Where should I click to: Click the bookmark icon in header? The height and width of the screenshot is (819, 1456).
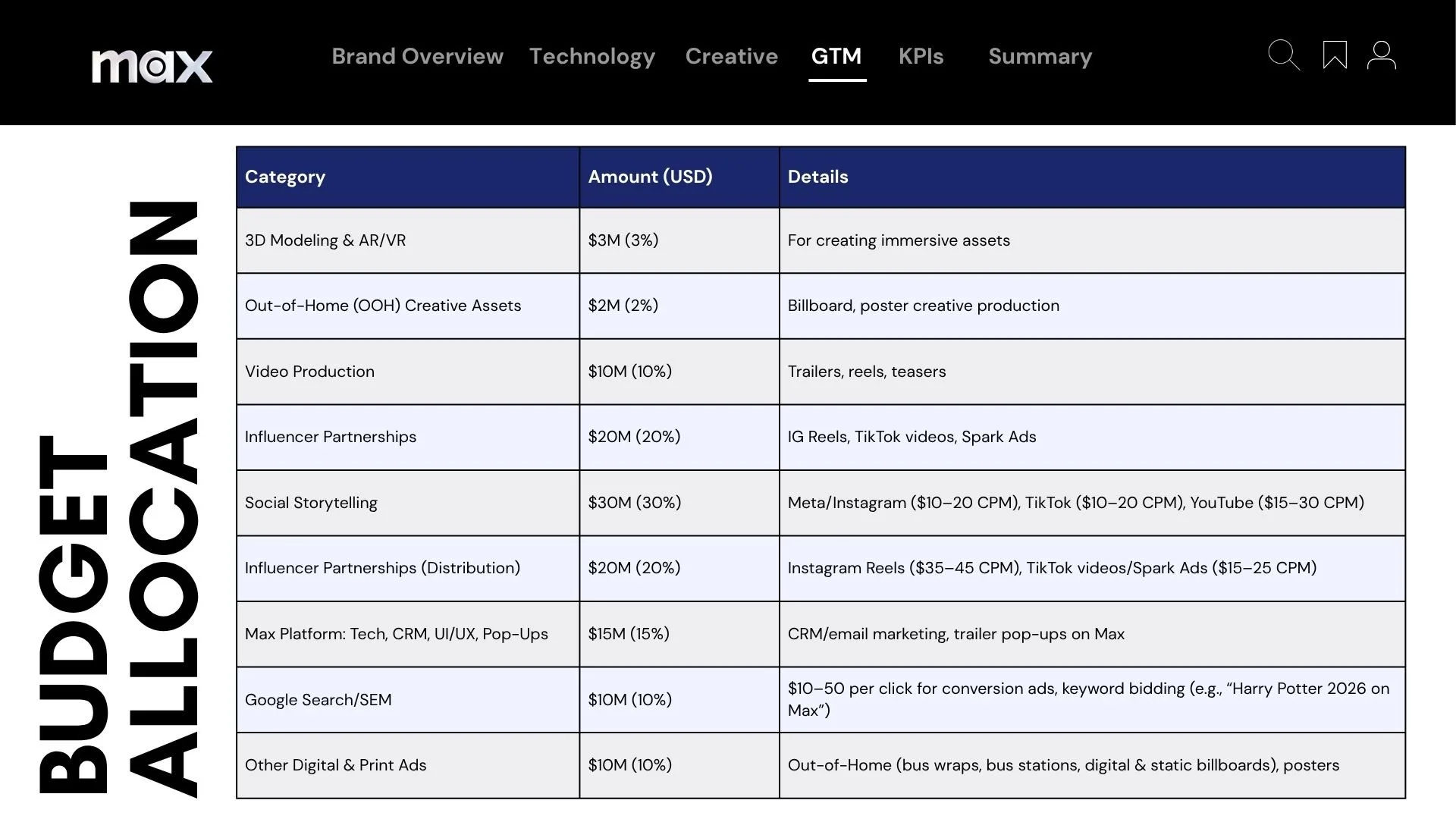tap(1335, 55)
